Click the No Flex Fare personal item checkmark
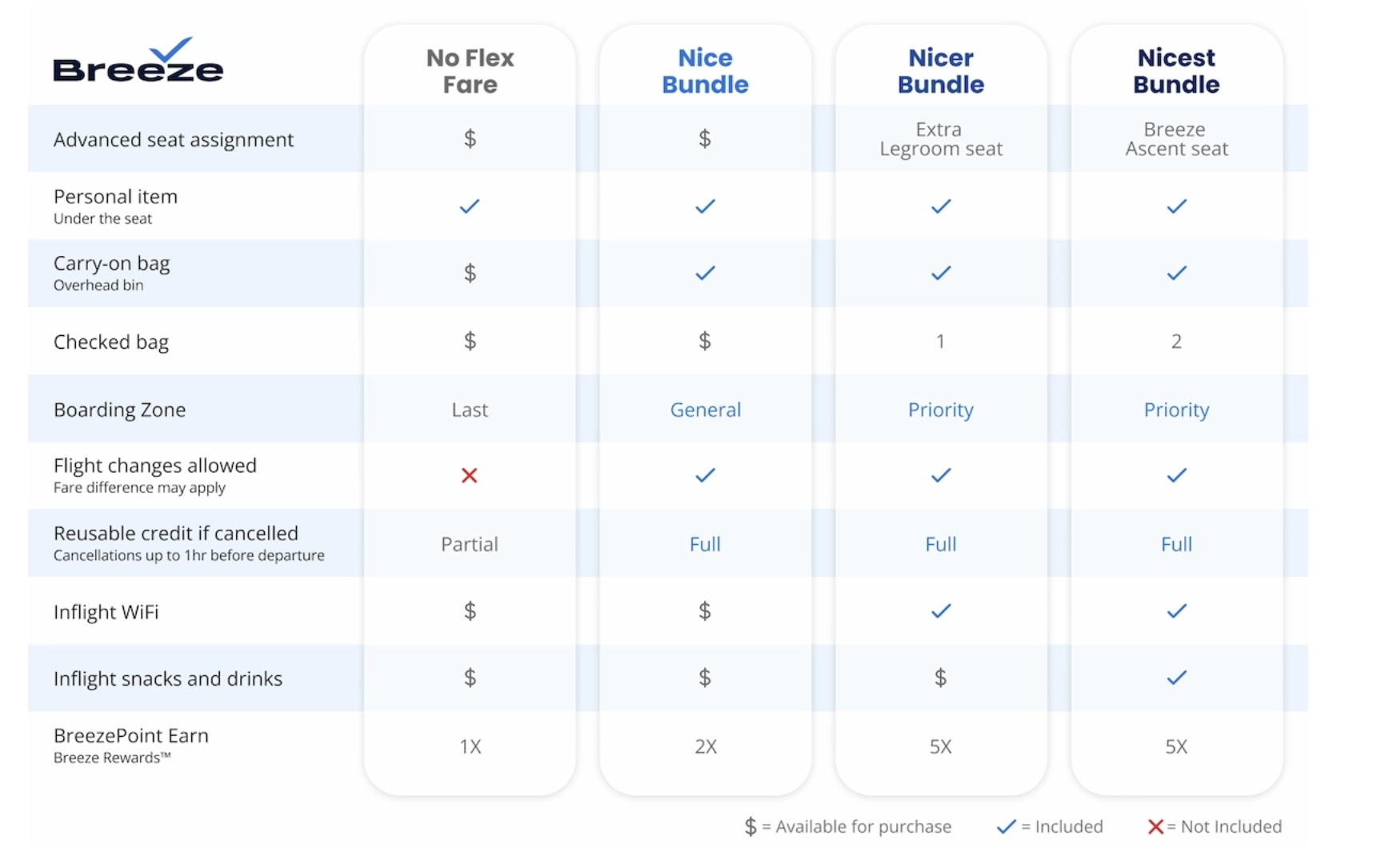The image size is (1389, 868). point(470,206)
